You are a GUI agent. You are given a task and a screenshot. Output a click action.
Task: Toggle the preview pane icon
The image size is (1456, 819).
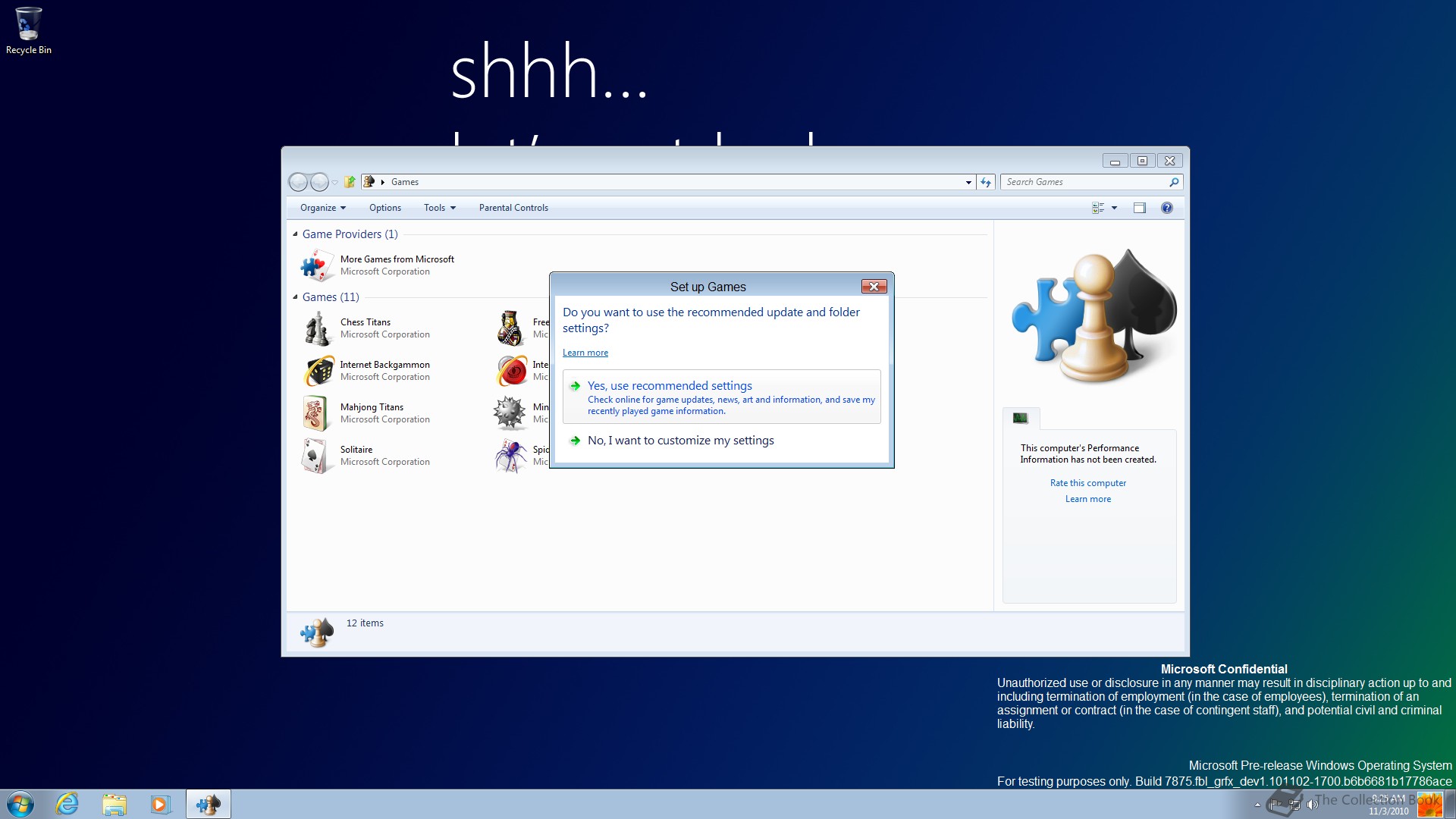pyautogui.click(x=1139, y=208)
